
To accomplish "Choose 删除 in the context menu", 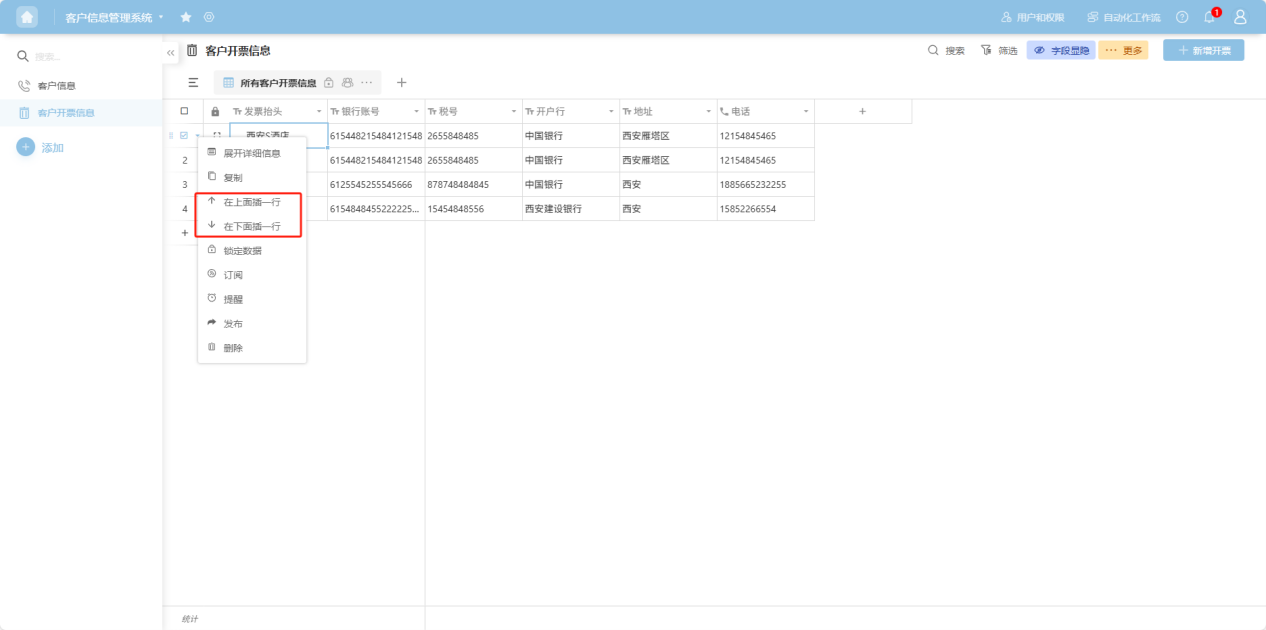I will tap(233, 348).
